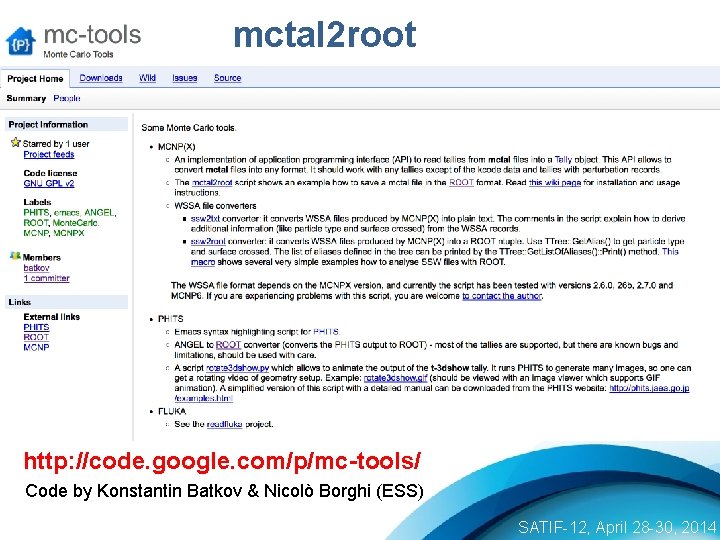Open external link MCNP

tap(36, 347)
